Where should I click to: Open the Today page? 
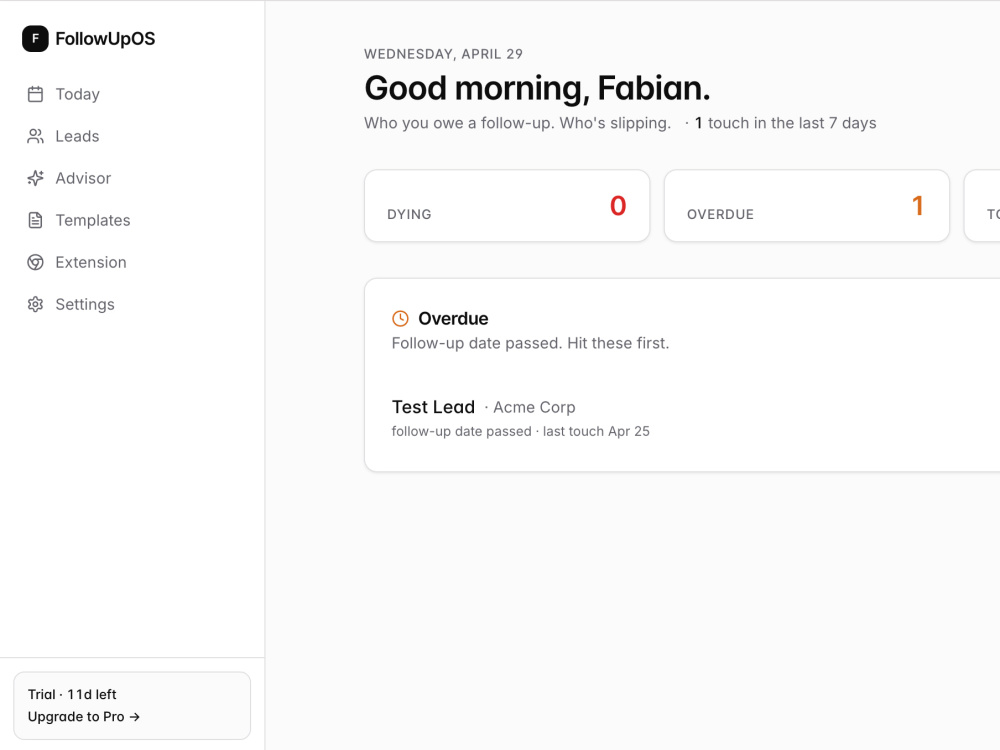click(x=132, y=94)
